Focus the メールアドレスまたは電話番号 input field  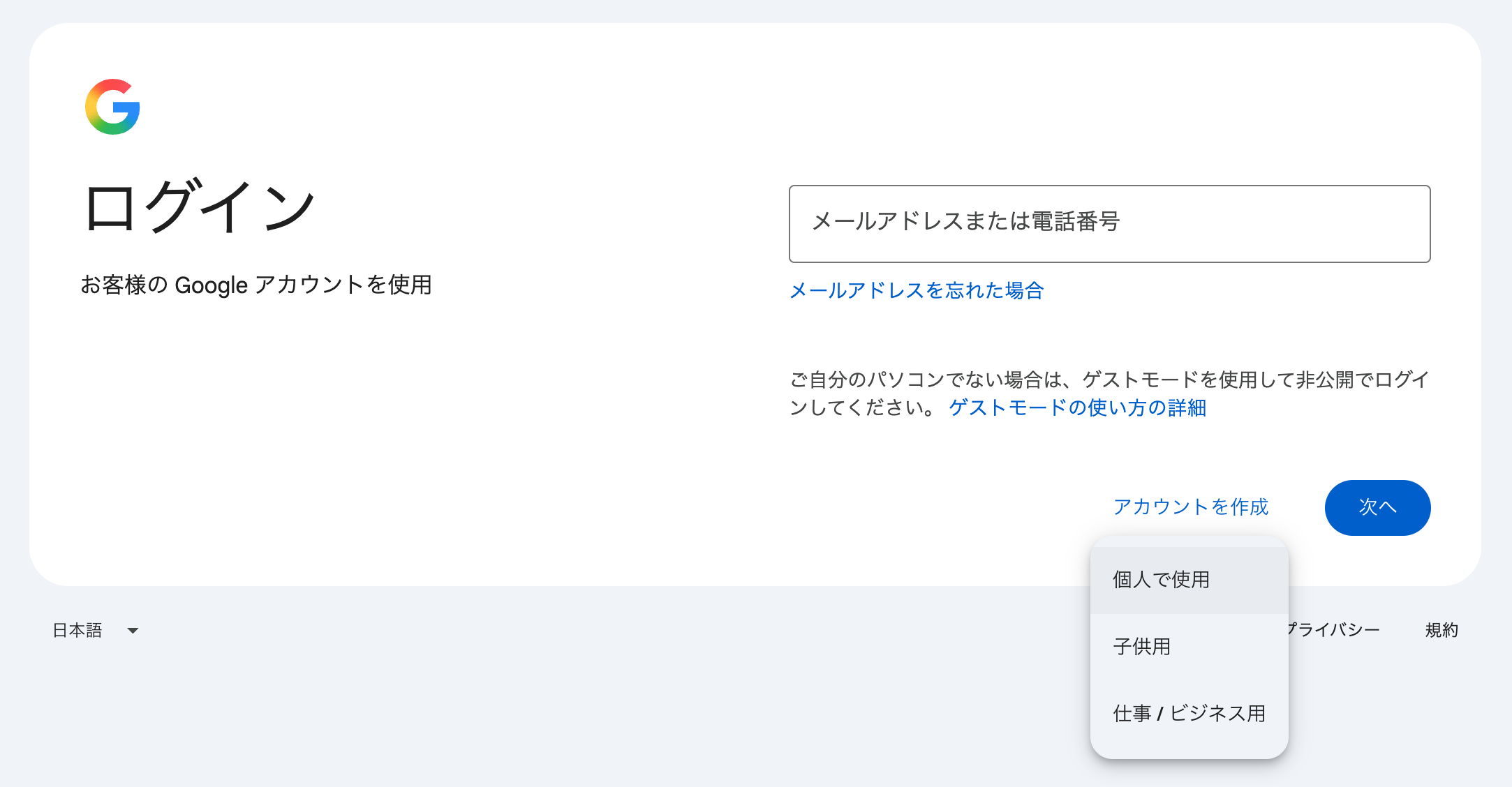pos(1109,223)
